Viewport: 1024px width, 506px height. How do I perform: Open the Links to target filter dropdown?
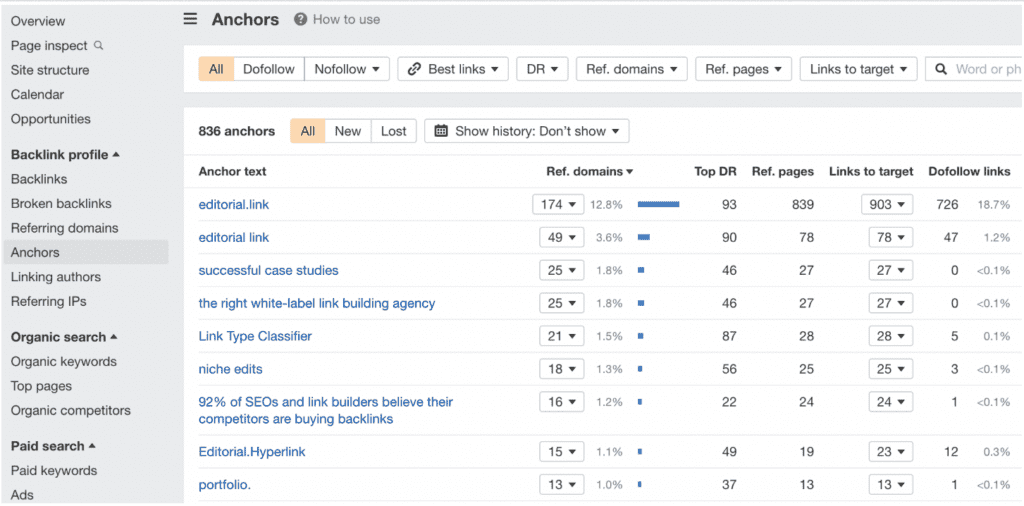(858, 69)
